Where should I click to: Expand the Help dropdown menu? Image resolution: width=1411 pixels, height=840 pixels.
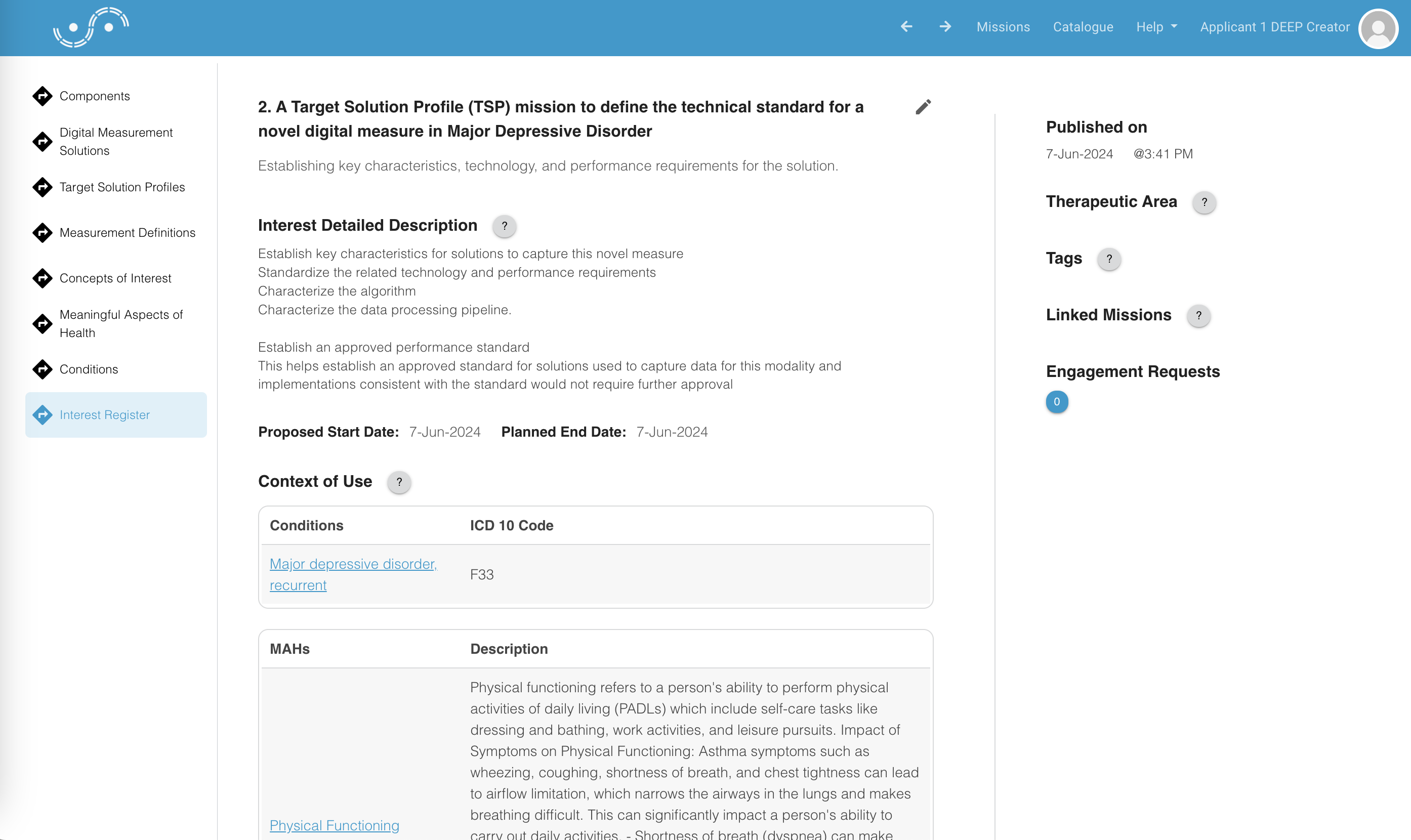tap(1156, 27)
